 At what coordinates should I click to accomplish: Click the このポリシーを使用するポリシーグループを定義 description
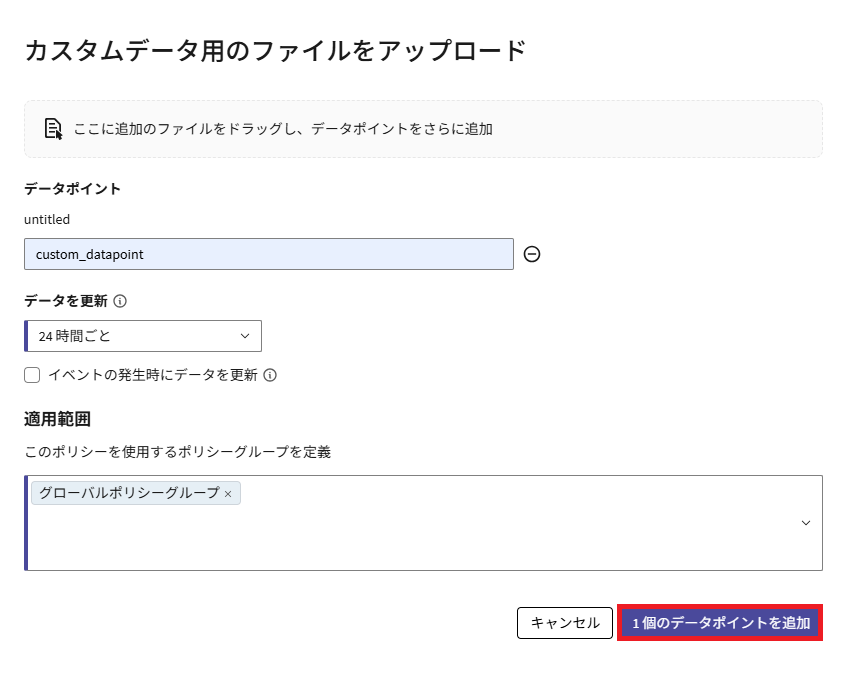click(x=177, y=452)
